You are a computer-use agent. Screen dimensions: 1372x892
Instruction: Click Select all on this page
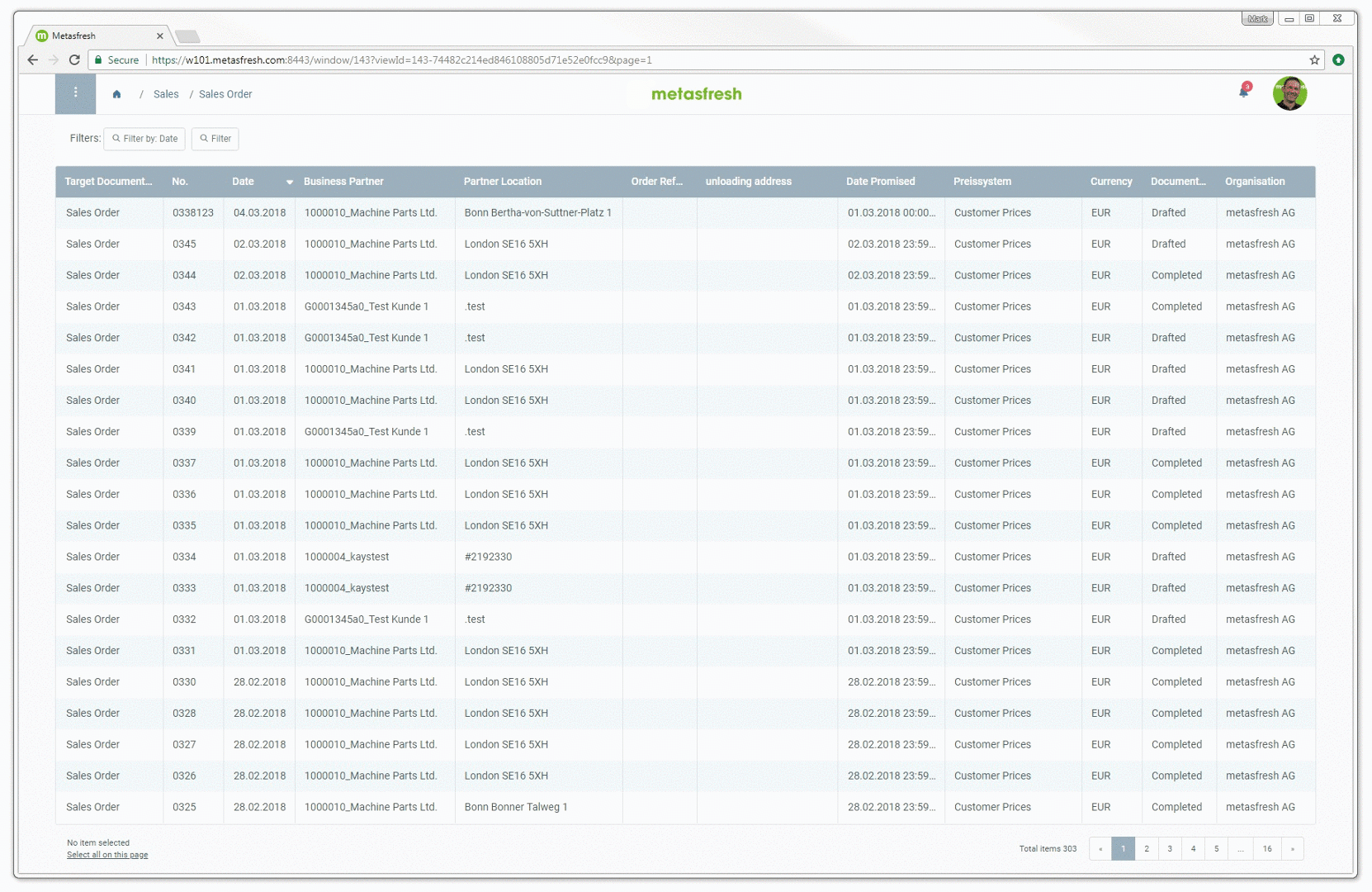click(x=107, y=855)
